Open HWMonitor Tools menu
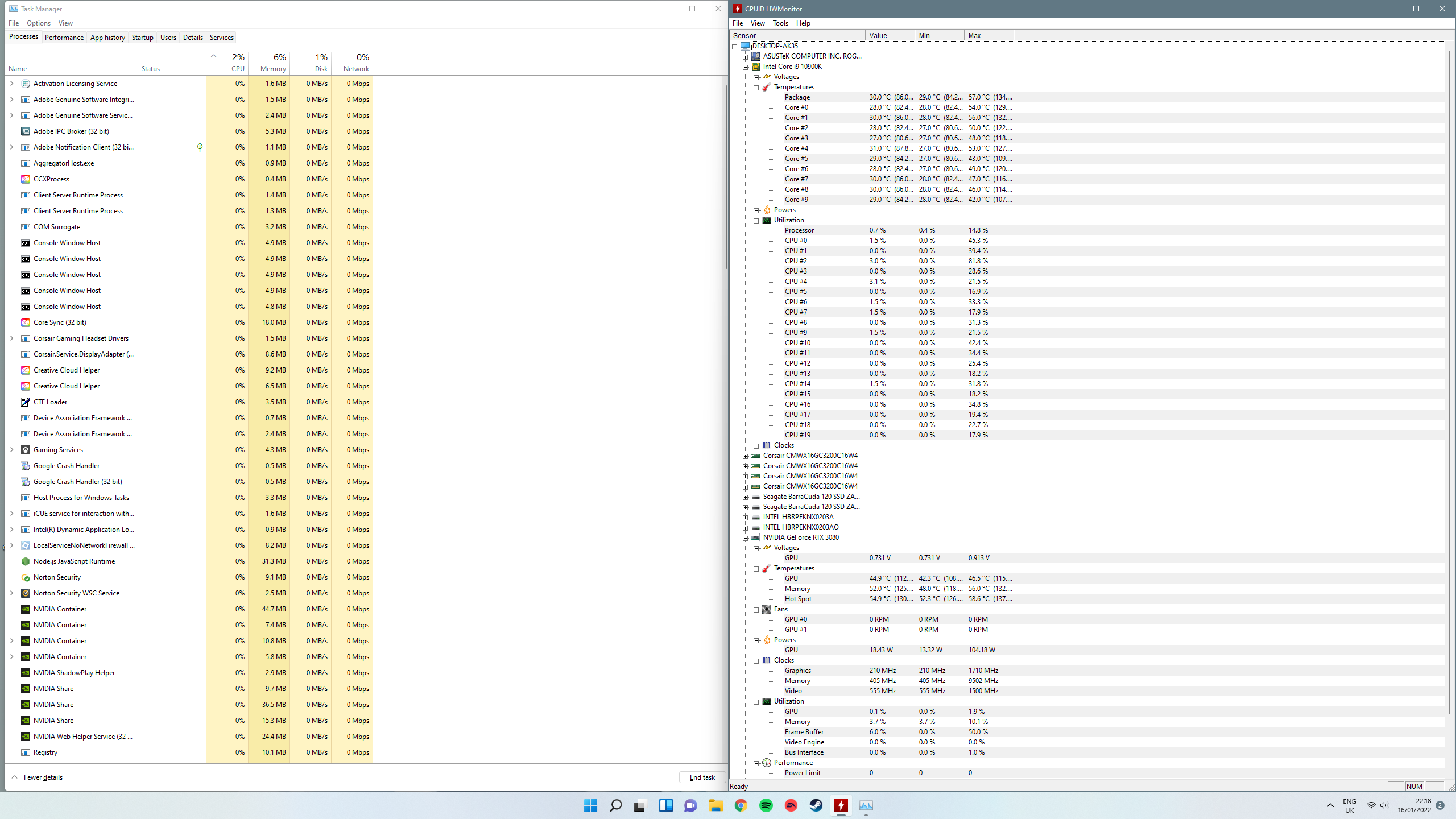The width and height of the screenshot is (1456, 819). 780,23
